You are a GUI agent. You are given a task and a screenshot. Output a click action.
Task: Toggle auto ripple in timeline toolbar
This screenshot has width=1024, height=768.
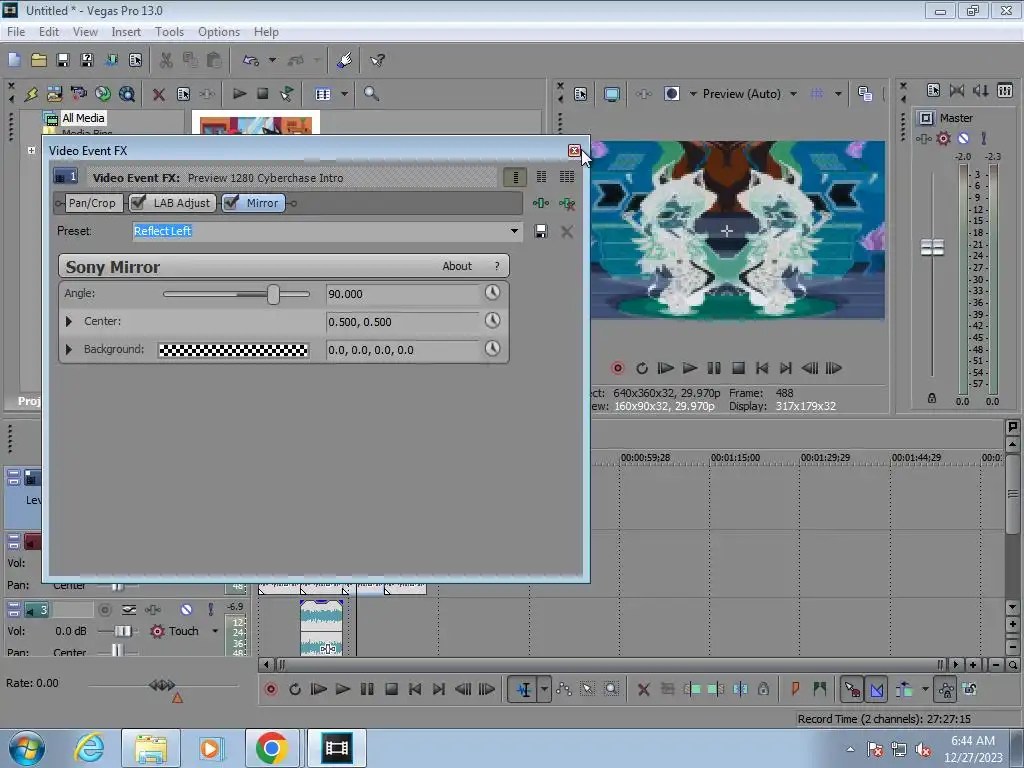pos(904,689)
